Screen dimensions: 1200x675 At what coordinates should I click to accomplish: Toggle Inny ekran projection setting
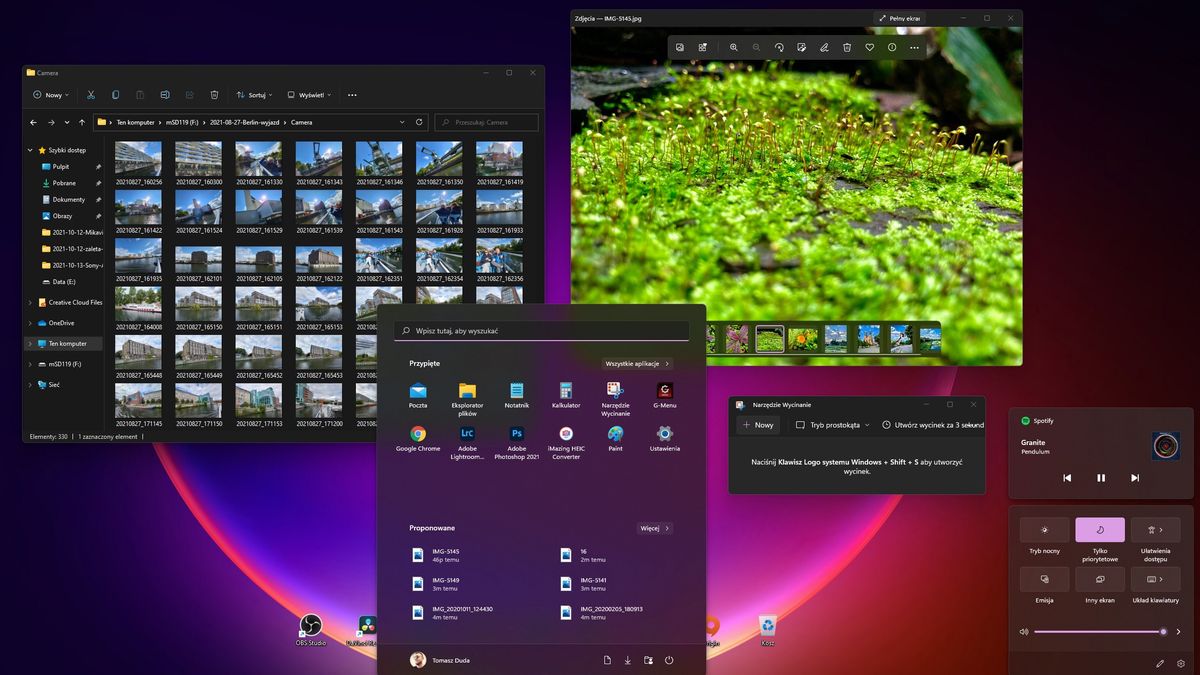pyautogui.click(x=1100, y=579)
